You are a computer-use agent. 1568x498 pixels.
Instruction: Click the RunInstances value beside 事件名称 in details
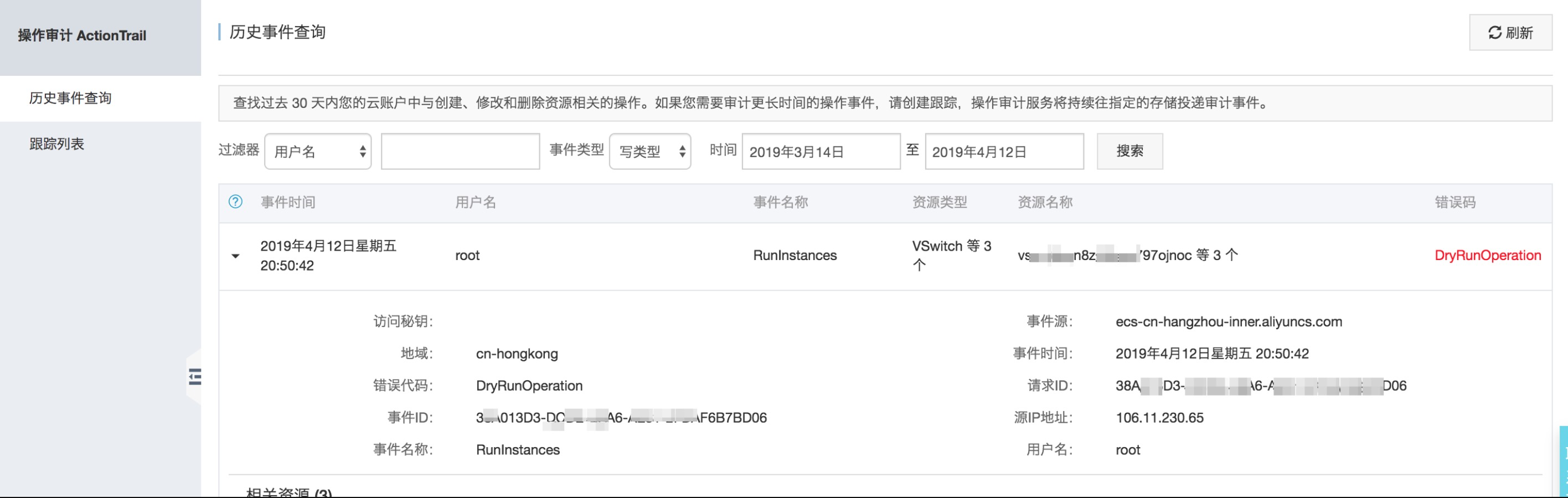click(518, 450)
